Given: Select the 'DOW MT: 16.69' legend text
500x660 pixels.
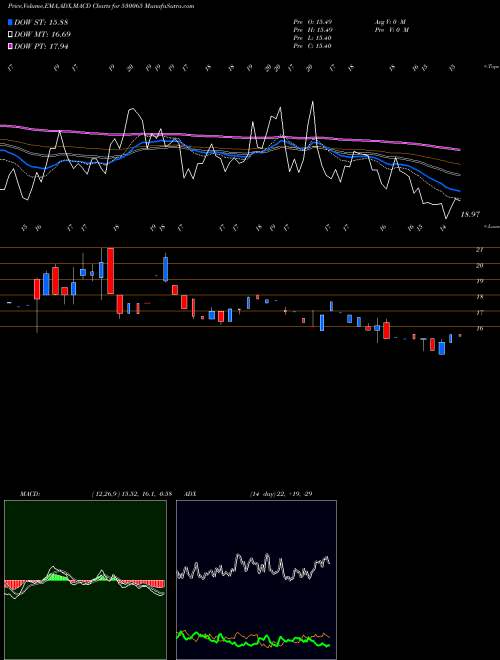Looking at the screenshot, I should click(x=43, y=35).
